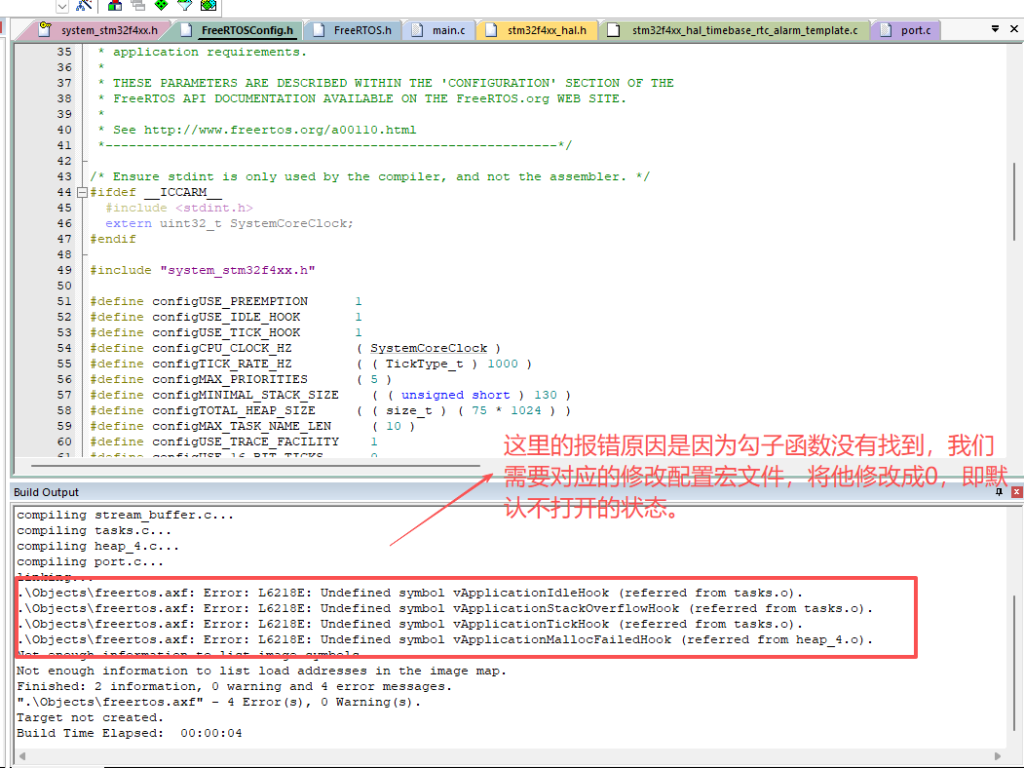Screen dimensions: 1024x768
Task: Open the green diamond Run-Time Environment icon
Action: tap(161, 5)
